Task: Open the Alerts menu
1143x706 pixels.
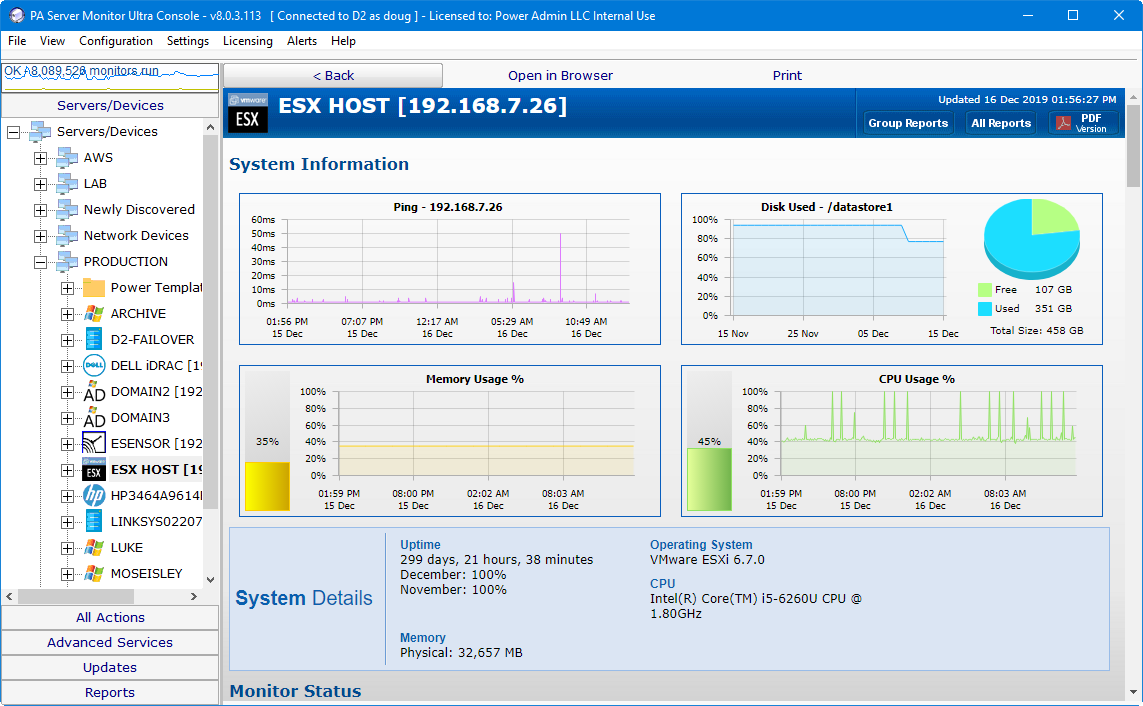Action: pos(302,41)
